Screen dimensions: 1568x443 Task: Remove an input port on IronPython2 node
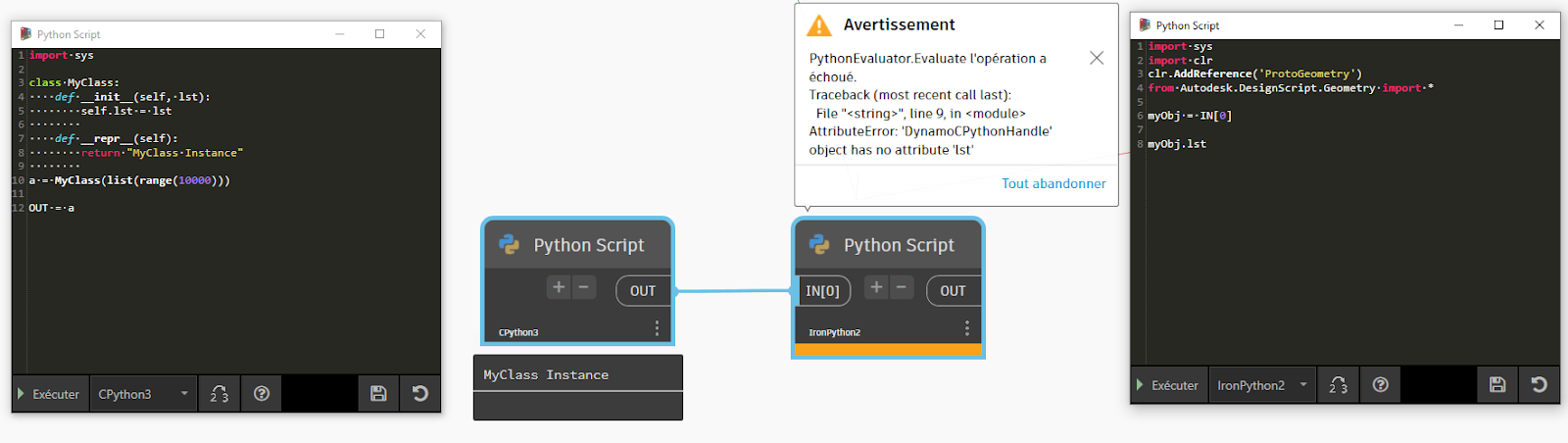tap(902, 287)
